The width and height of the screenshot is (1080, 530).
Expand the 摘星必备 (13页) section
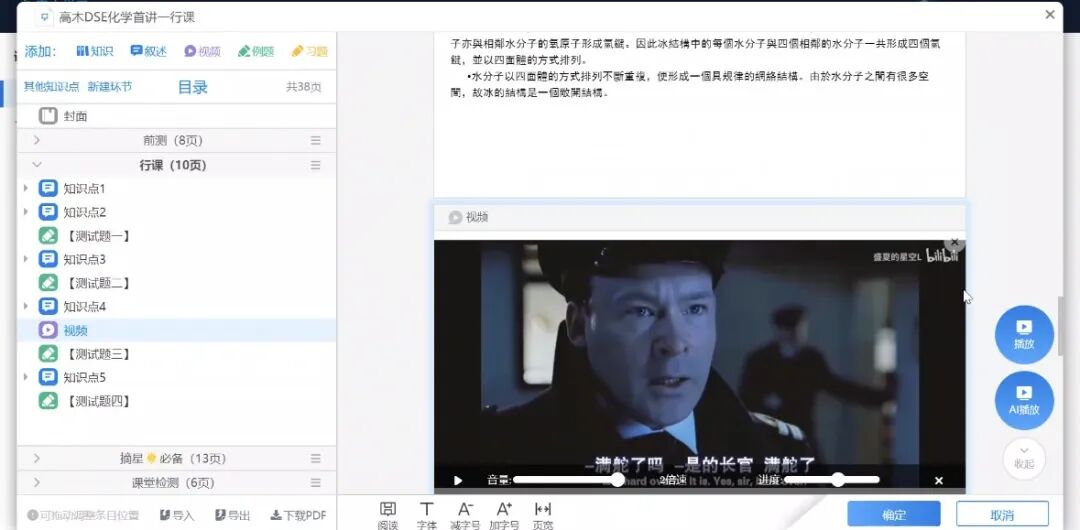[37, 458]
